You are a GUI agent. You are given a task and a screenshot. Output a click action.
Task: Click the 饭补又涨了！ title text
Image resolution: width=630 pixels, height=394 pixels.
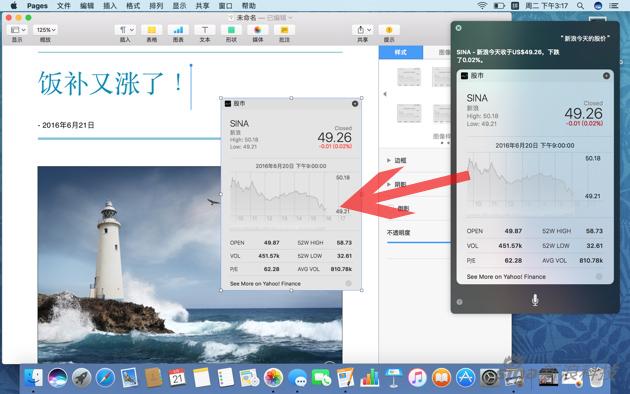[x=110, y=84]
